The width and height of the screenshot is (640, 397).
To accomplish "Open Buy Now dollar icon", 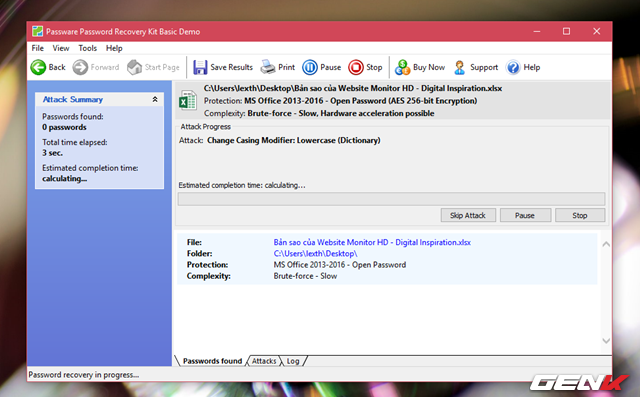I will pyautogui.click(x=402, y=67).
